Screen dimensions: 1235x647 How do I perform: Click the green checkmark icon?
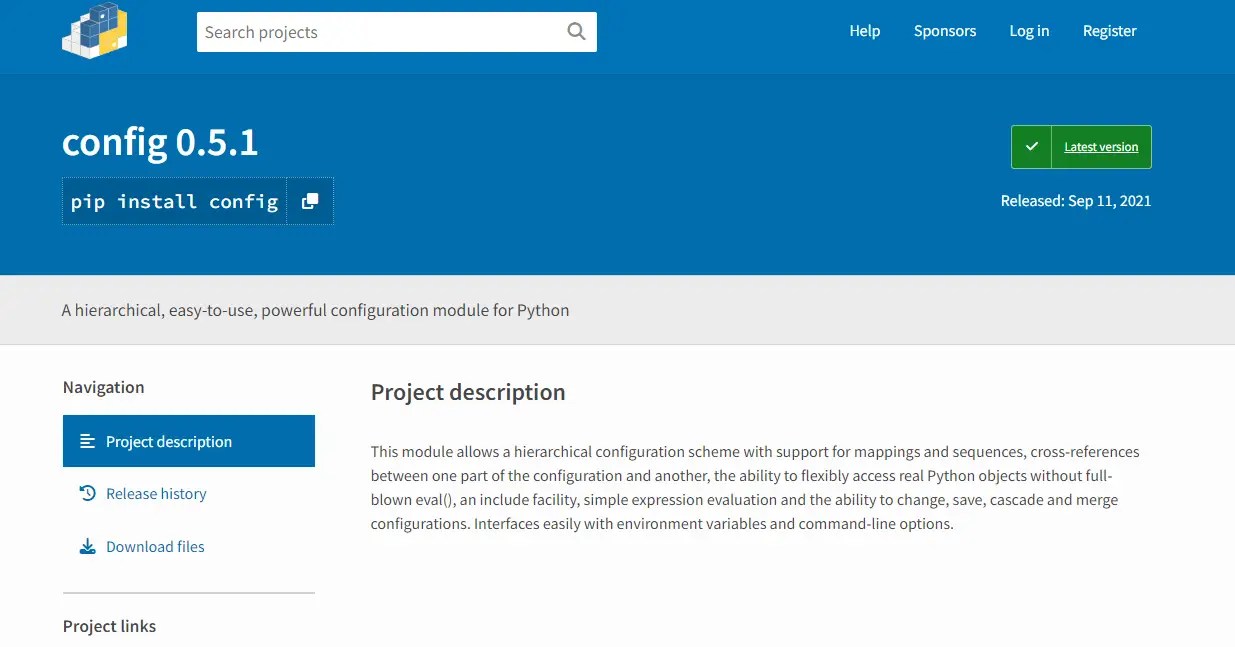pyautogui.click(x=1031, y=147)
